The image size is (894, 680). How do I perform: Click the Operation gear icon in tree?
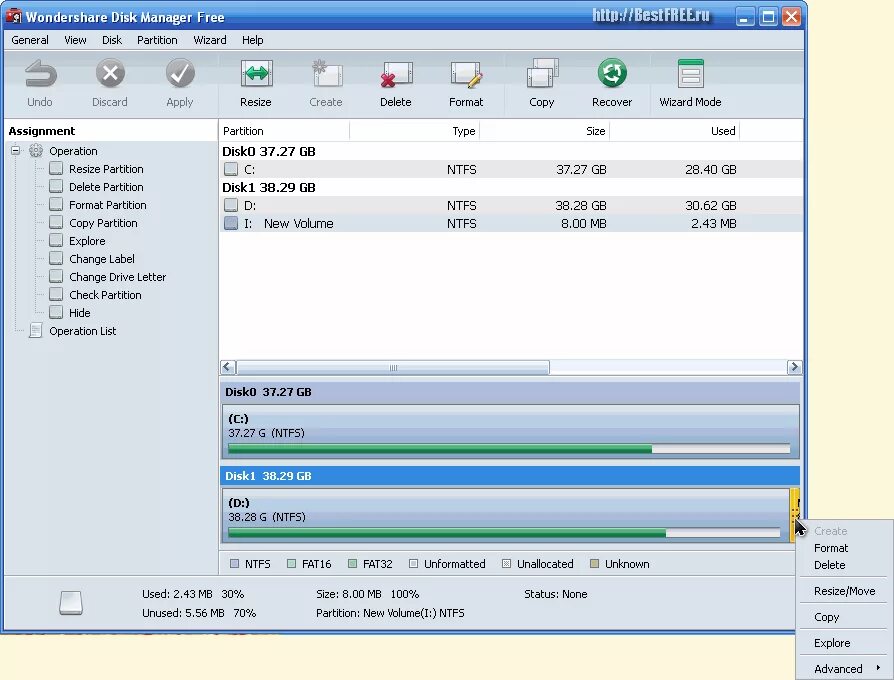pos(36,150)
